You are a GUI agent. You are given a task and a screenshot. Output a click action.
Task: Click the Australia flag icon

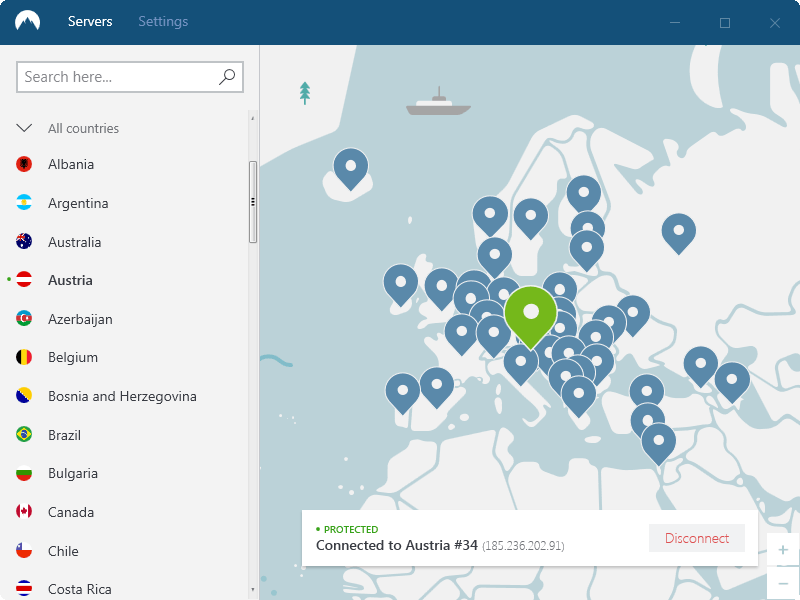pyautogui.click(x=24, y=242)
